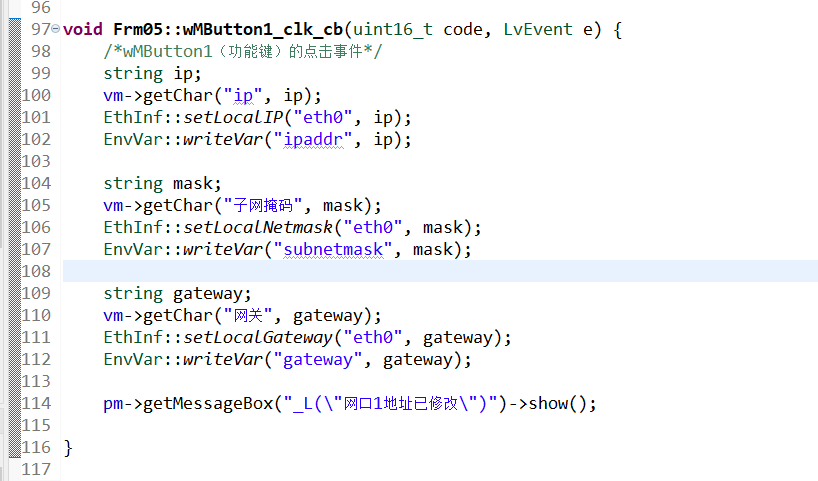Click the closing brace on line 116

(x=68, y=448)
